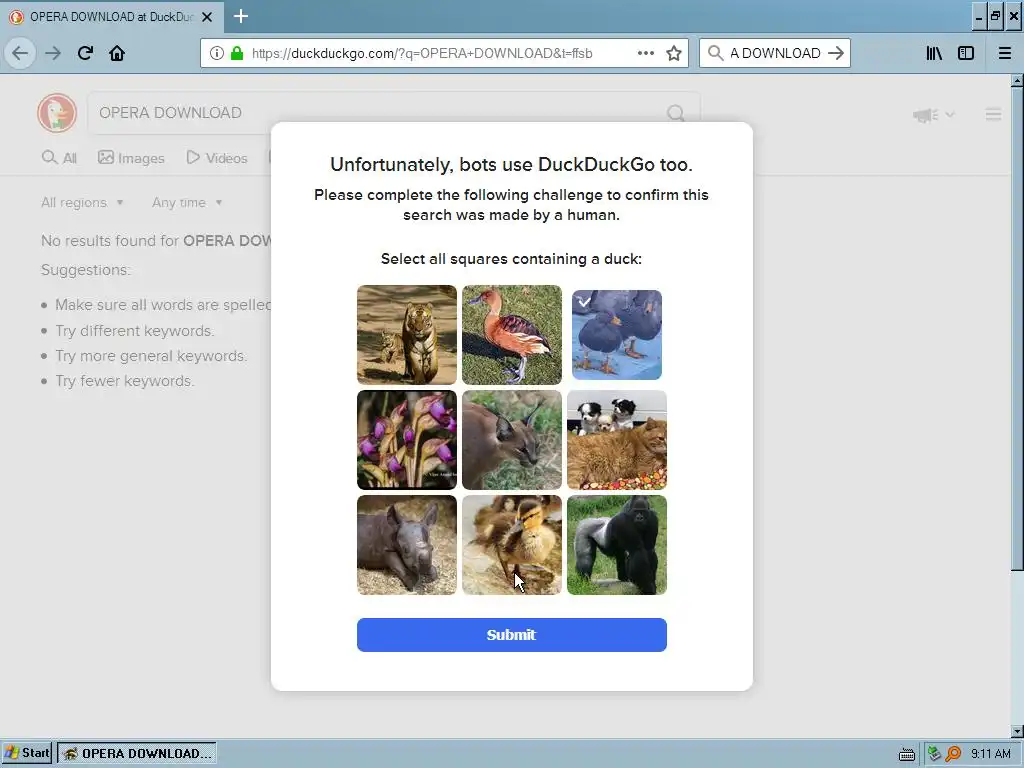Open the DuckDuckGo side menu icon
Screen dimensions: 1024x768
pos(993,114)
